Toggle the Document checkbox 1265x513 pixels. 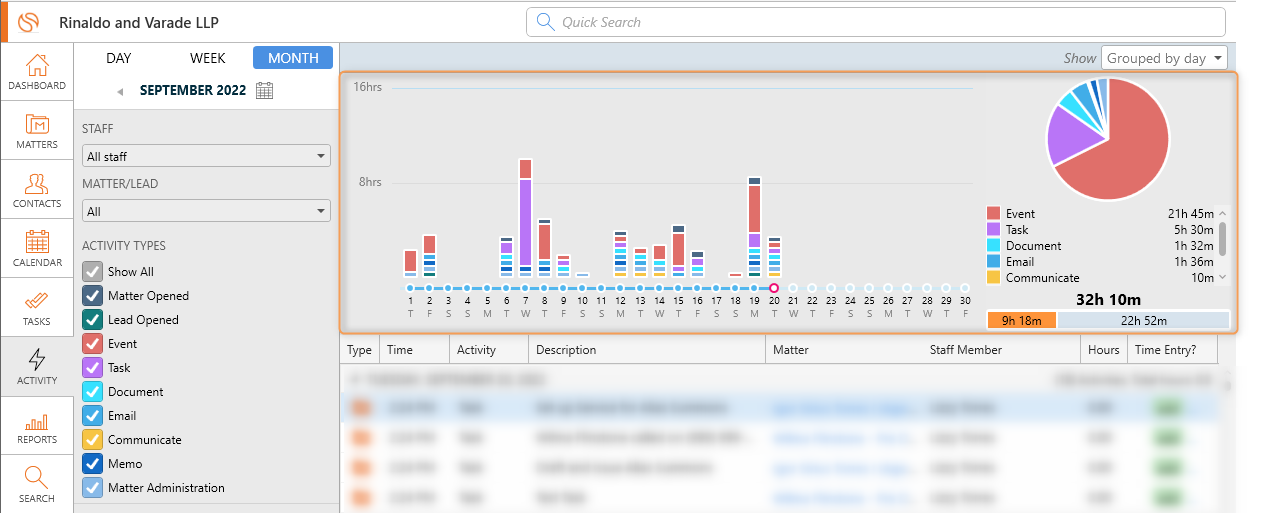[x=92, y=392]
